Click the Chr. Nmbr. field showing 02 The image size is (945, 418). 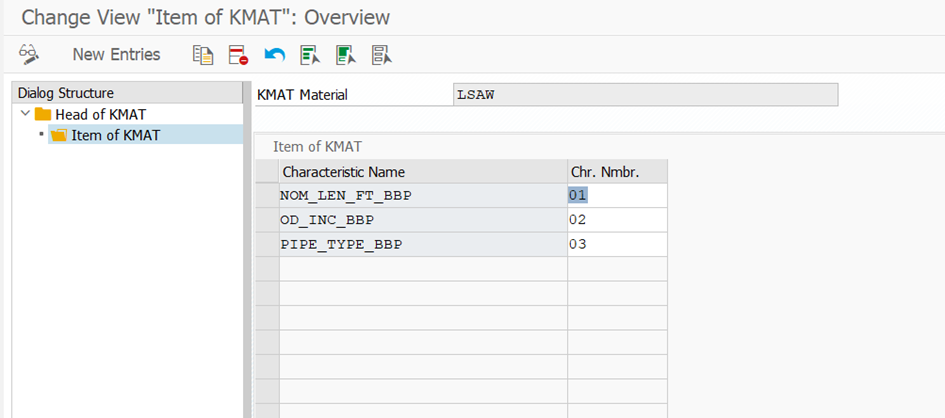(616, 220)
